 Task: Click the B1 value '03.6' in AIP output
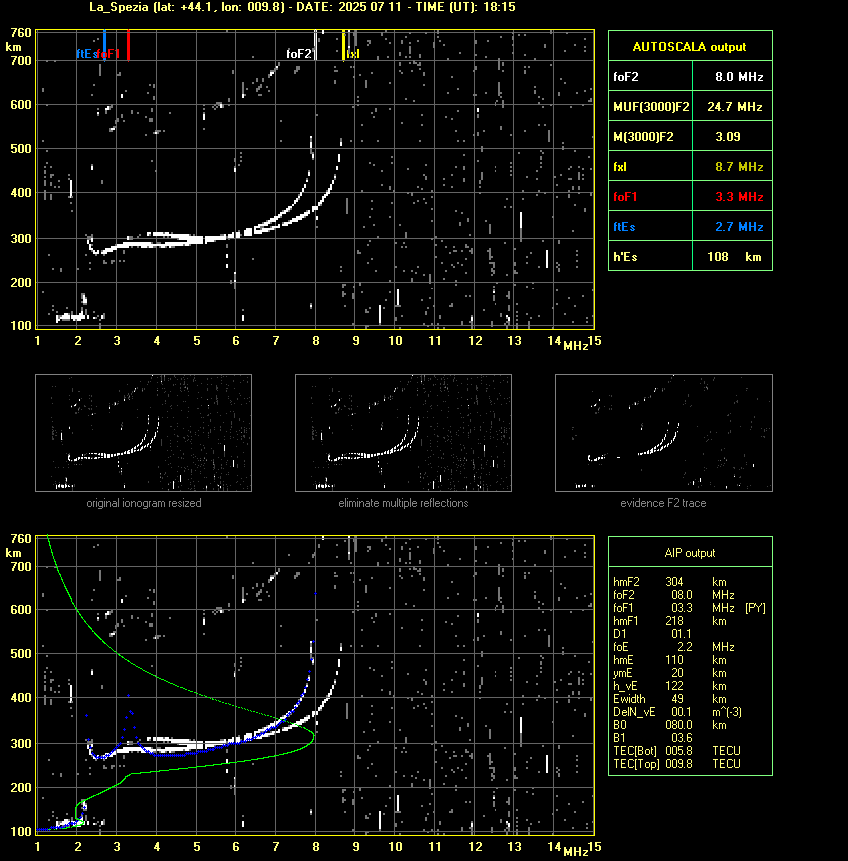682,738
